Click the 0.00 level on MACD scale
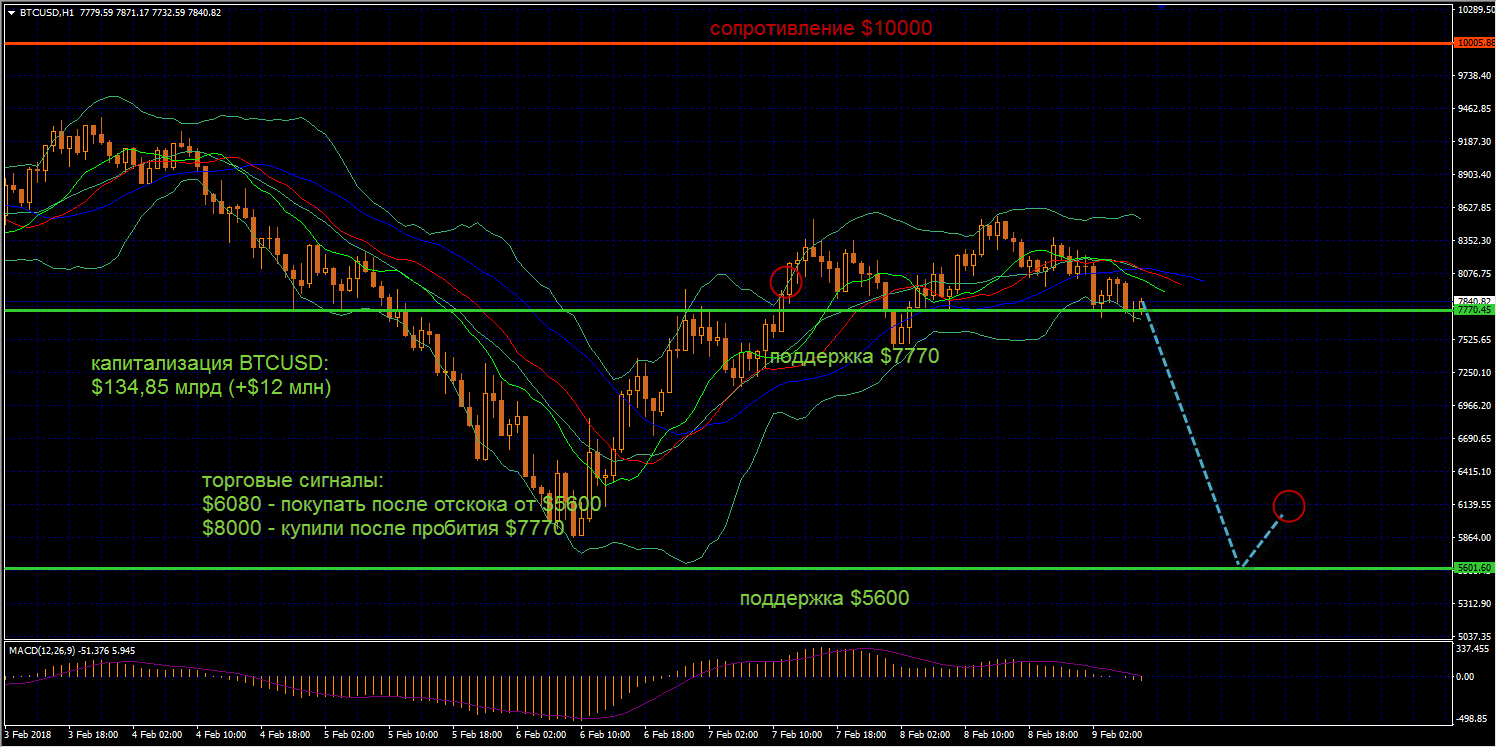 coord(1467,677)
